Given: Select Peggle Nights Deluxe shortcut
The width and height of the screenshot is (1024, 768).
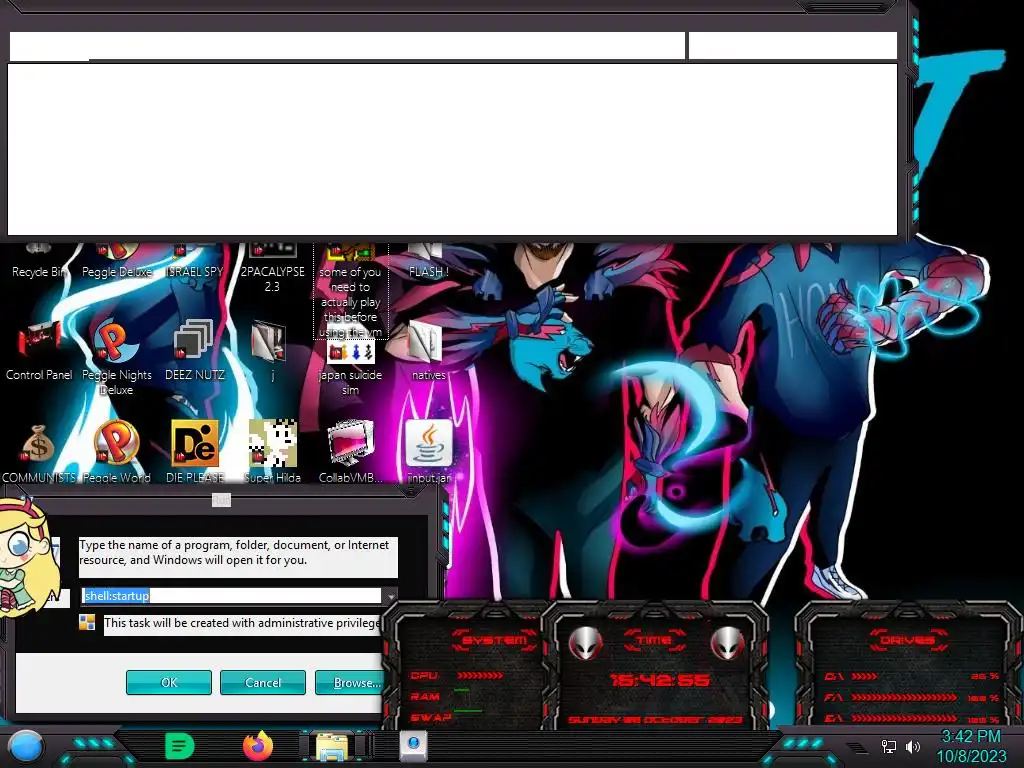Looking at the screenshot, I should click(x=116, y=358).
